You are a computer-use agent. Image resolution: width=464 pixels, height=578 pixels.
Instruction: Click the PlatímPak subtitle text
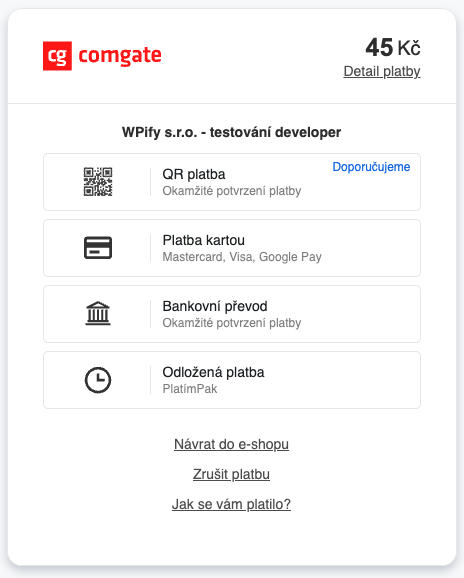click(190, 389)
